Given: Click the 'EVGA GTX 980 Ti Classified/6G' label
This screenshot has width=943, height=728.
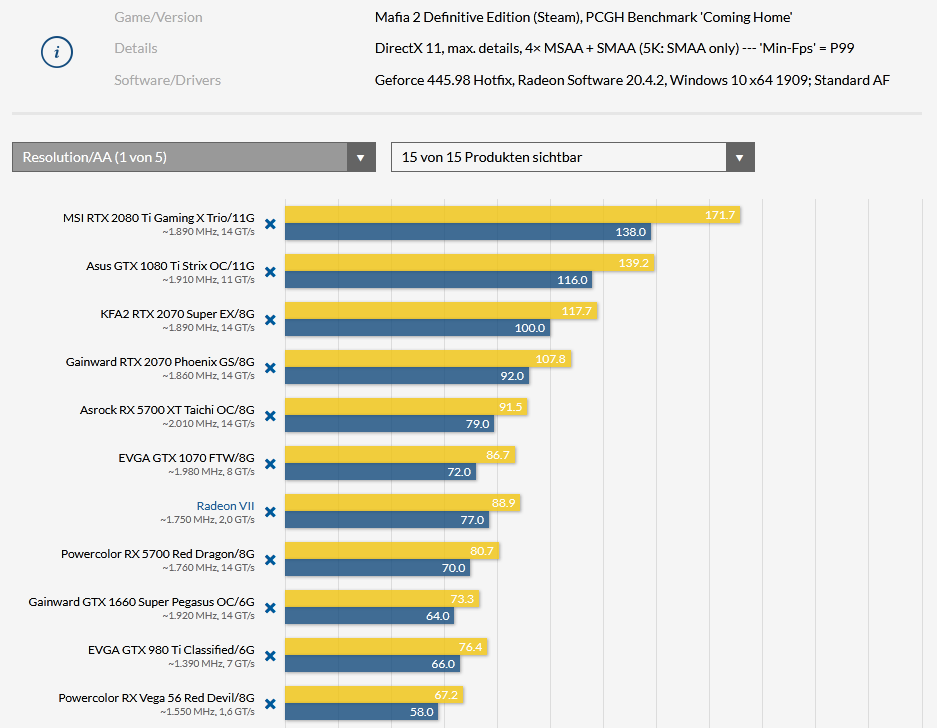Looking at the screenshot, I should pos(171,650).
